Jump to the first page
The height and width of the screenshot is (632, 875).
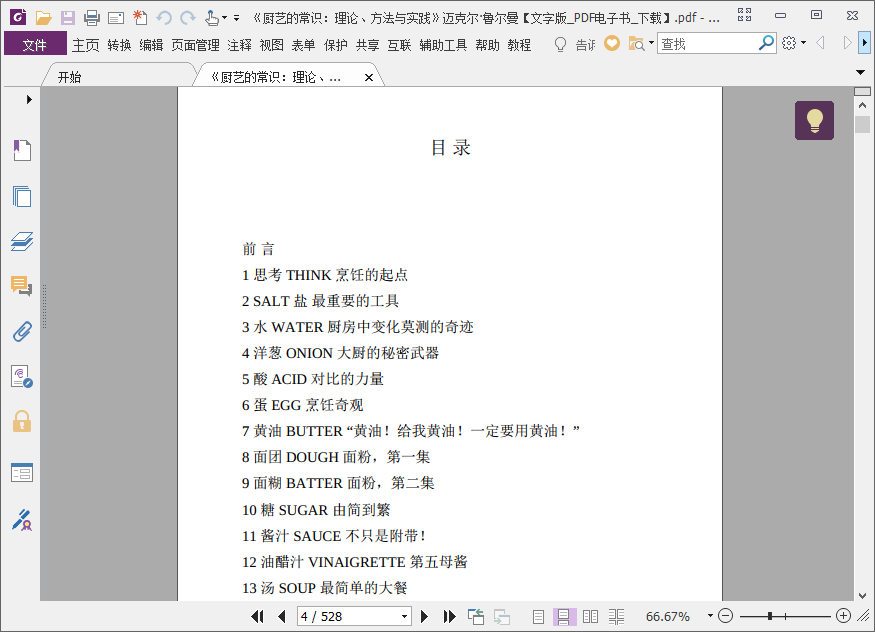[257, 616]
